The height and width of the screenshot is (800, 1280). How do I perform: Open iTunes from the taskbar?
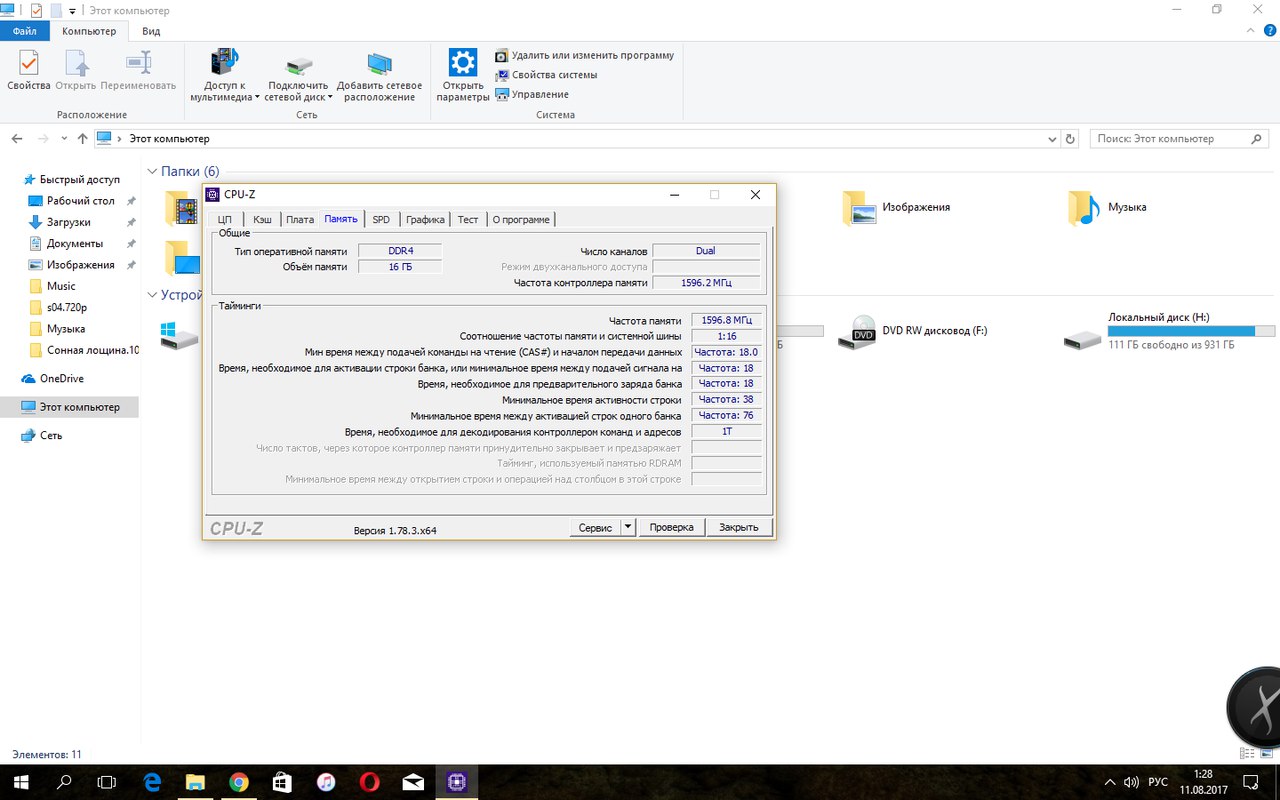point(325,781)
